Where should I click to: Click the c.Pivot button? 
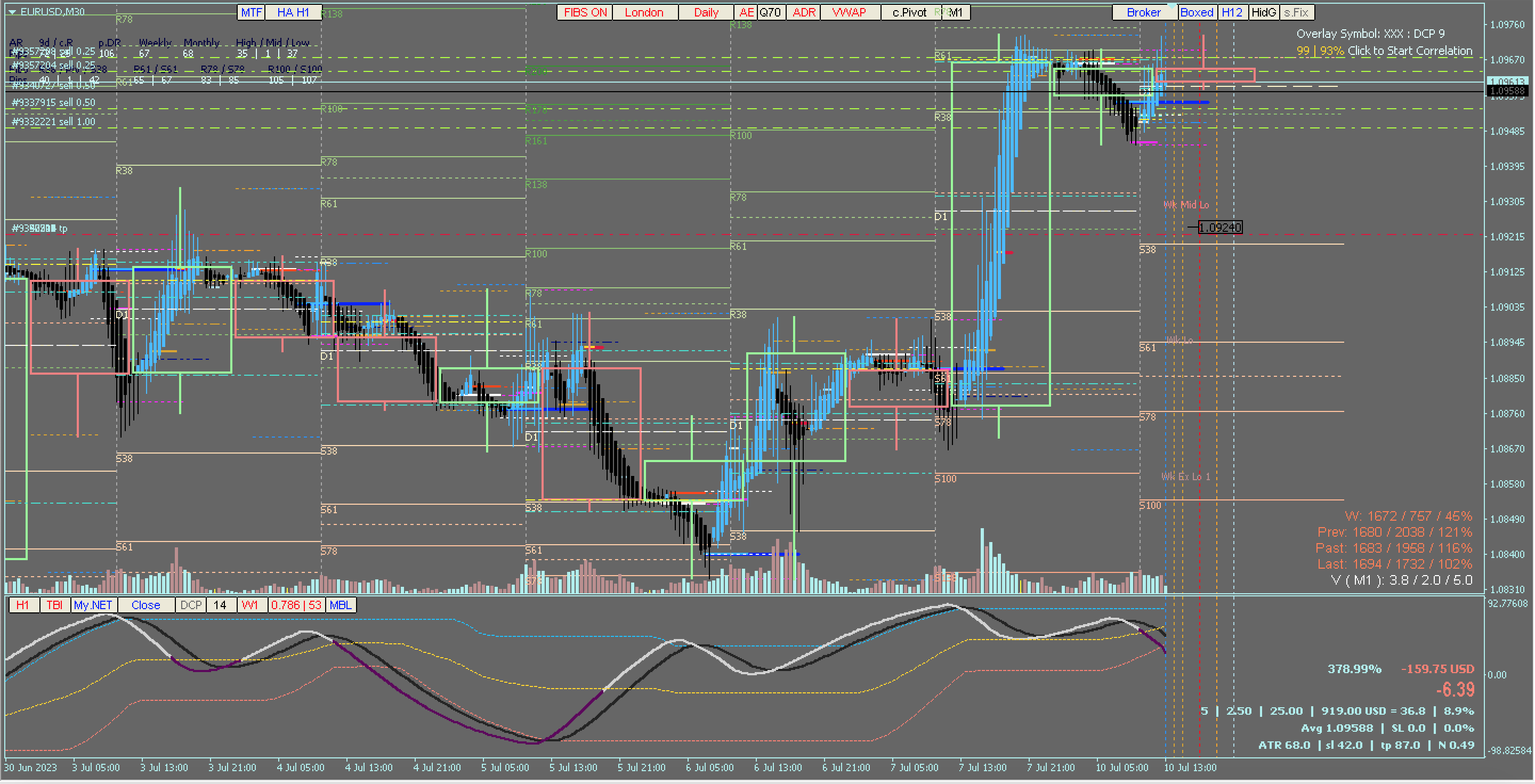click(x=909, y=12)
